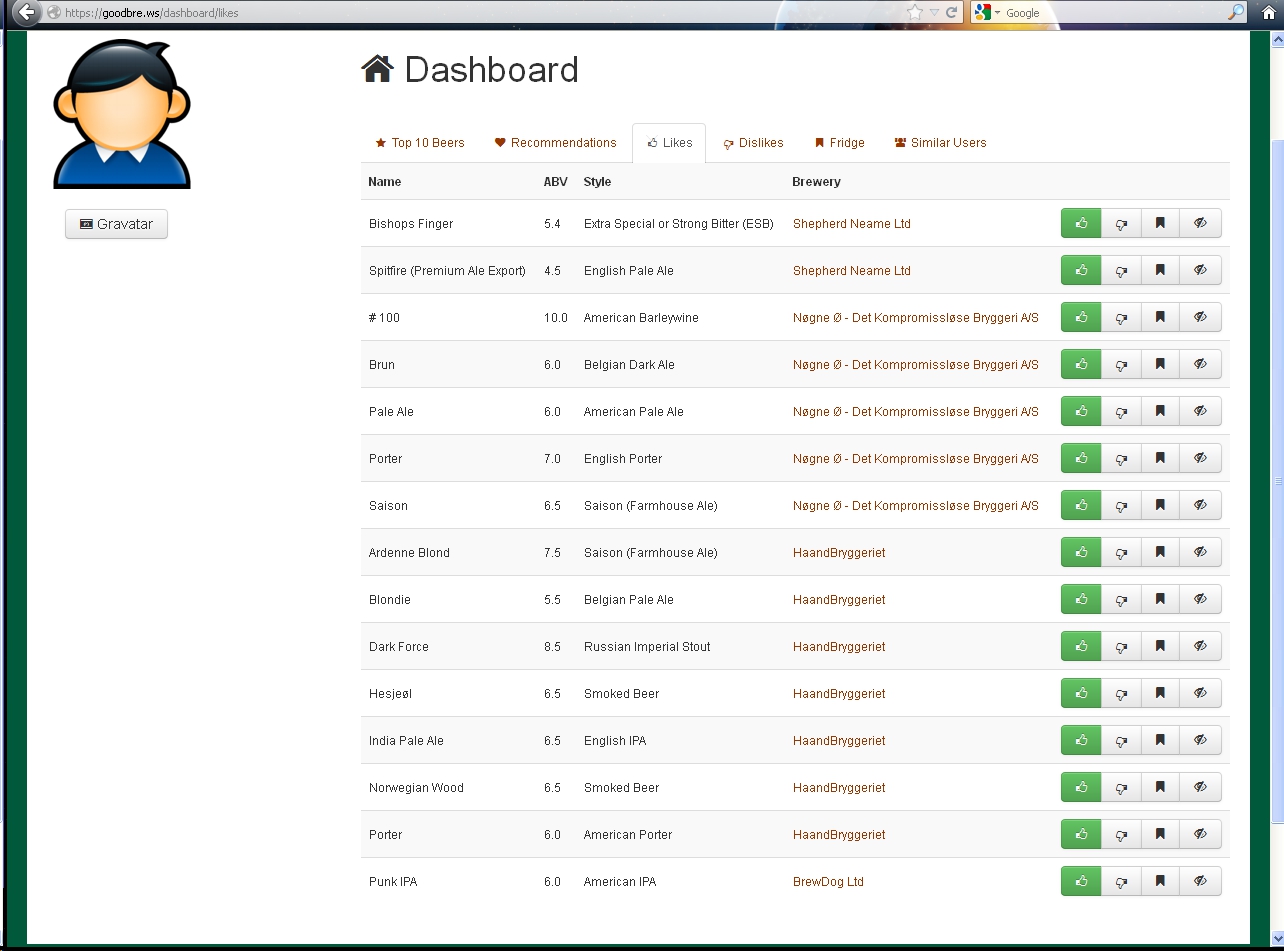Click thumbs-up for Ardenne Blond

click(x=1081, y=553)
